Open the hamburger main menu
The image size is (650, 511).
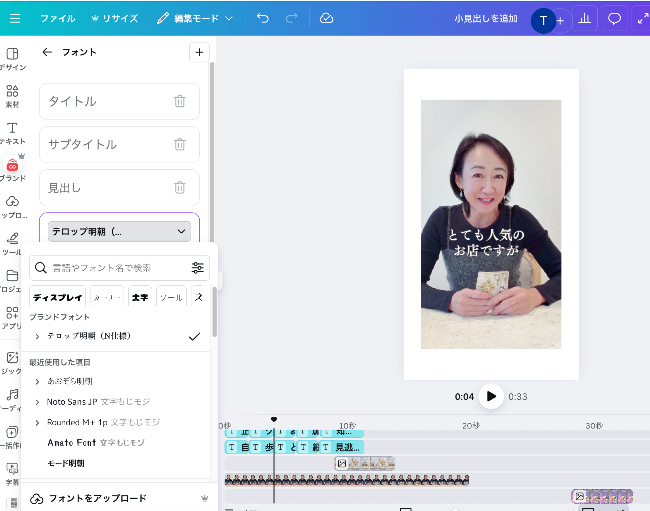[x=14, y=18]
